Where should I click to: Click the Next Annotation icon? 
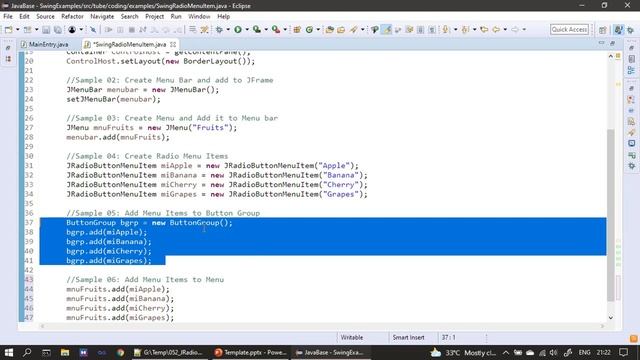pyautogui.click(x=446, y=30)
